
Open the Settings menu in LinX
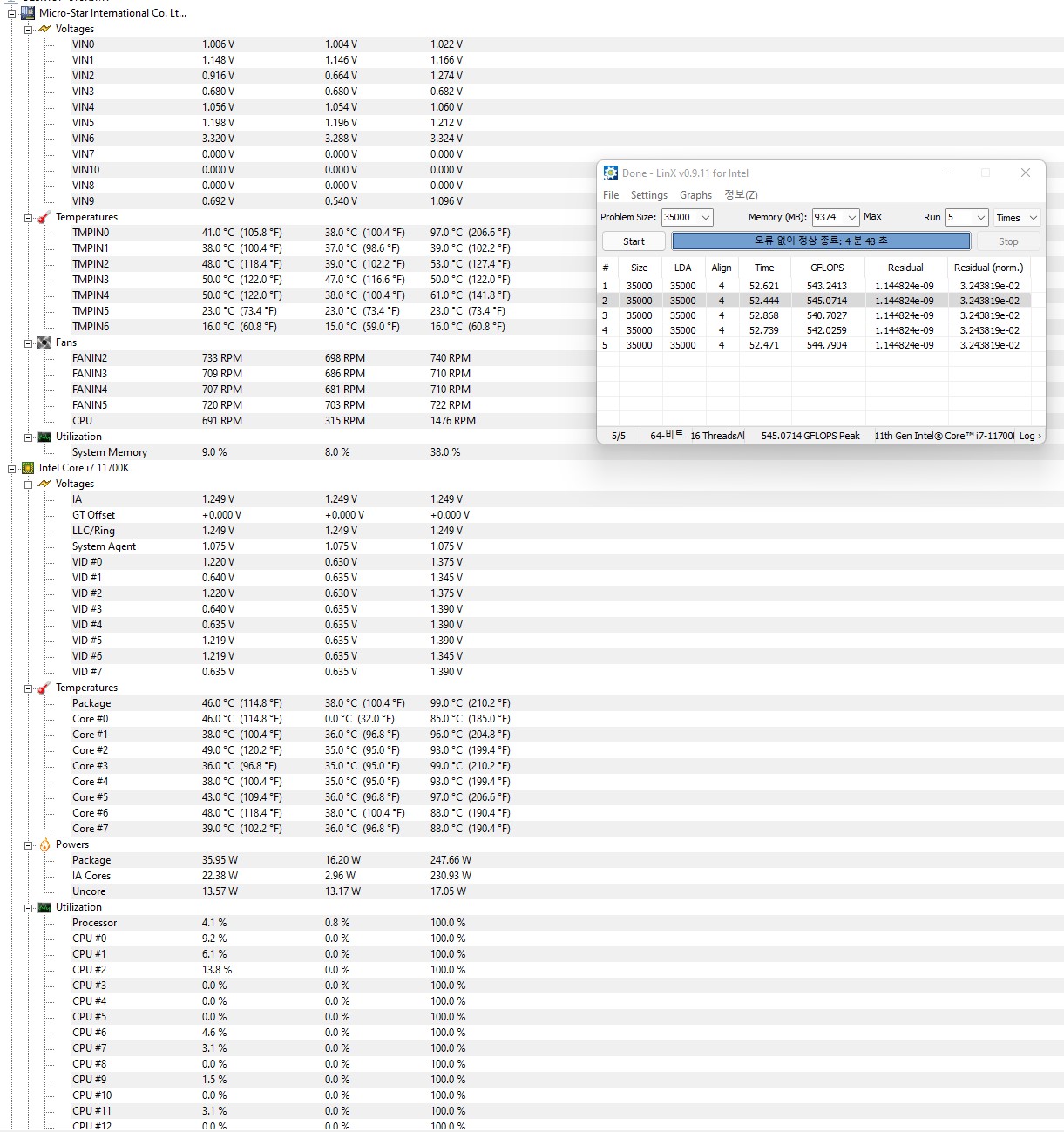649,195
